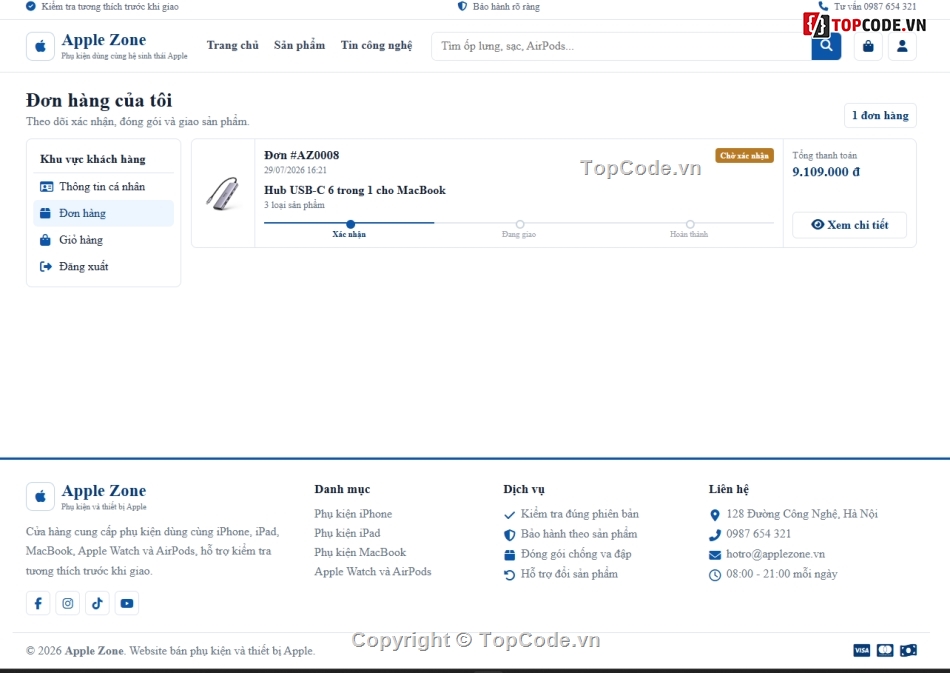950x673 pixels.
Task: Click the Hoàn thành progress step marker
Action: [690, 224]
